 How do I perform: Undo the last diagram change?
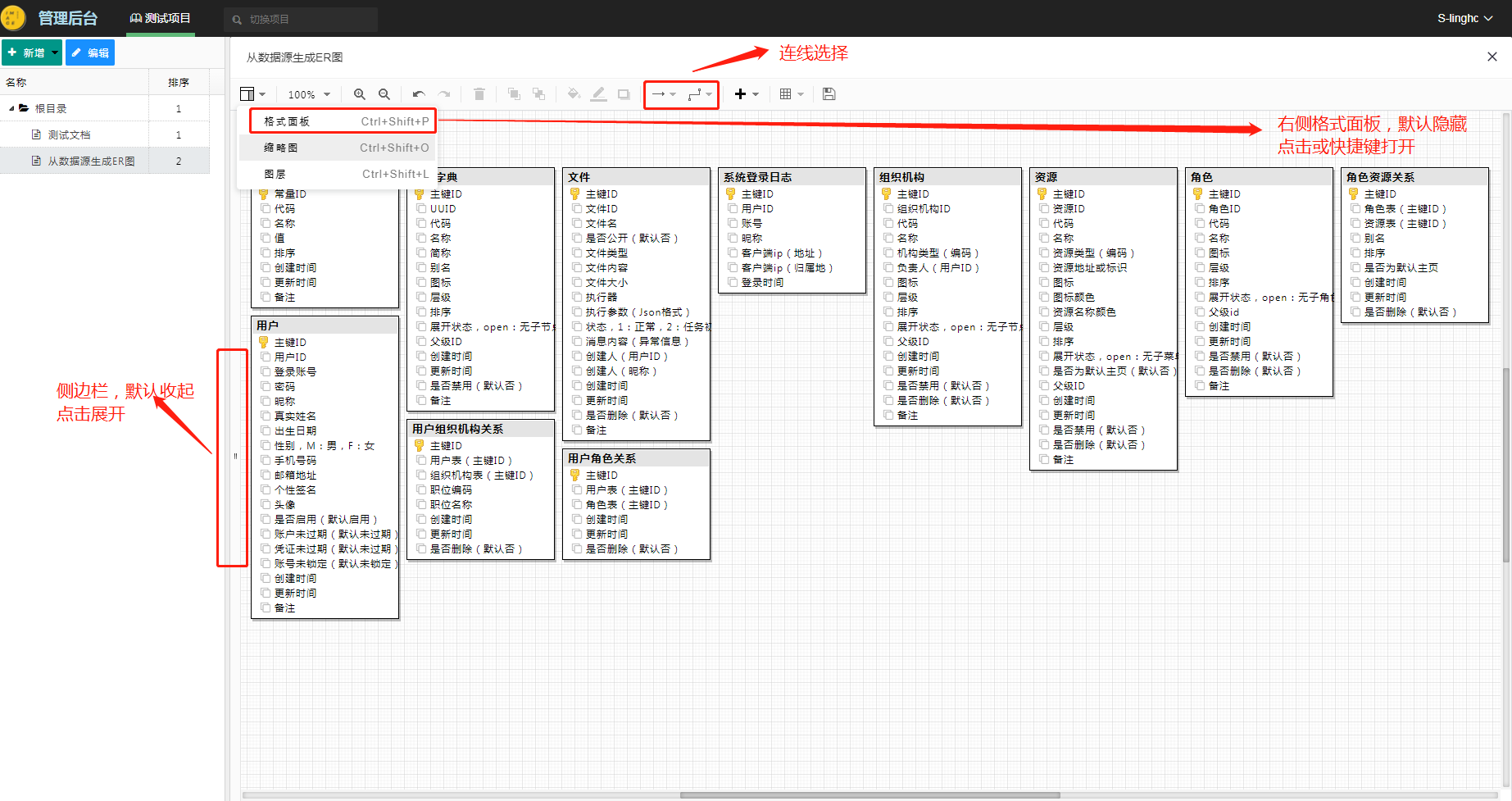419,94
